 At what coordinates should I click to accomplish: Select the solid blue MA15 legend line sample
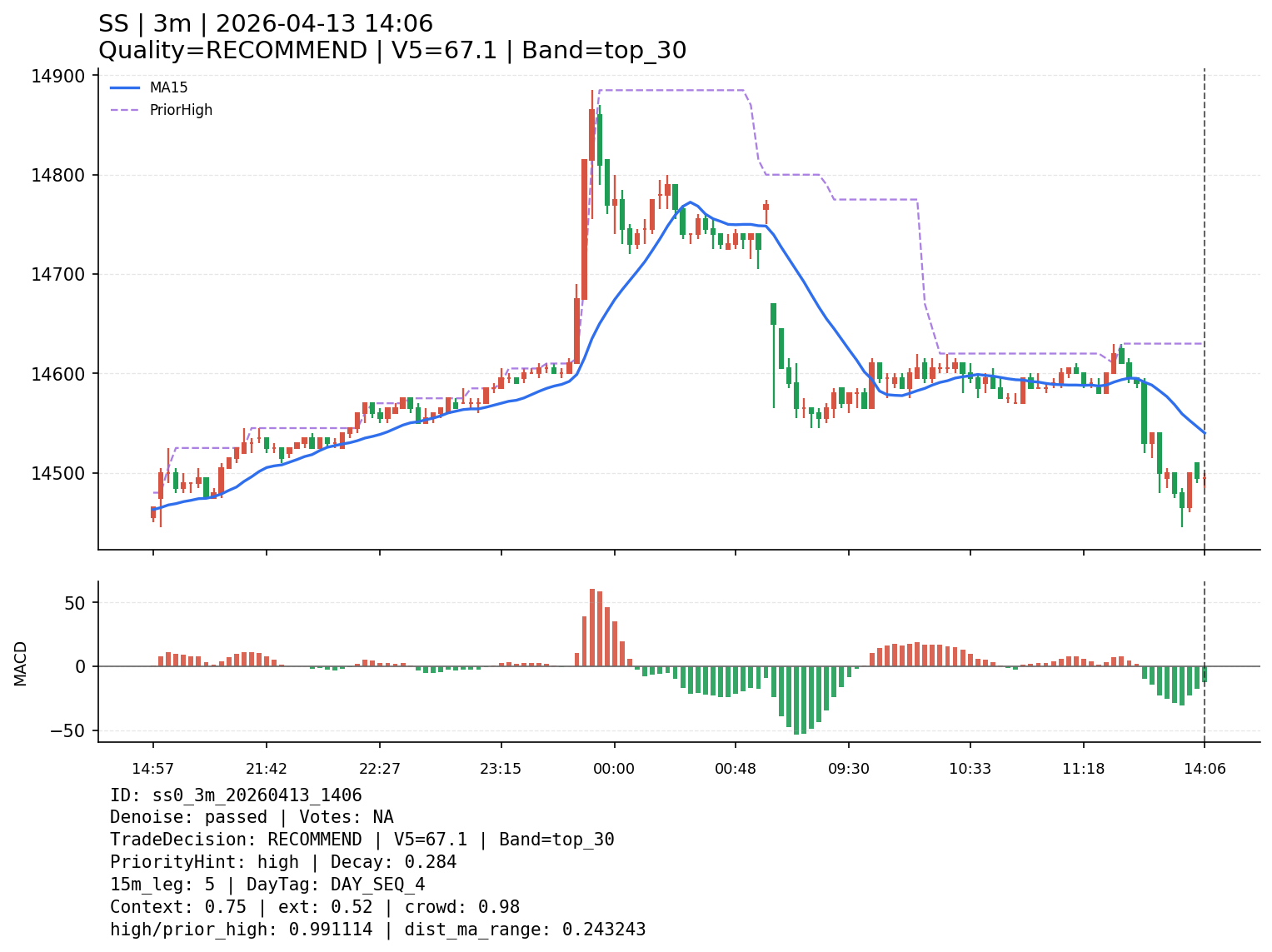pyautogui.click(x=125, y=87)
